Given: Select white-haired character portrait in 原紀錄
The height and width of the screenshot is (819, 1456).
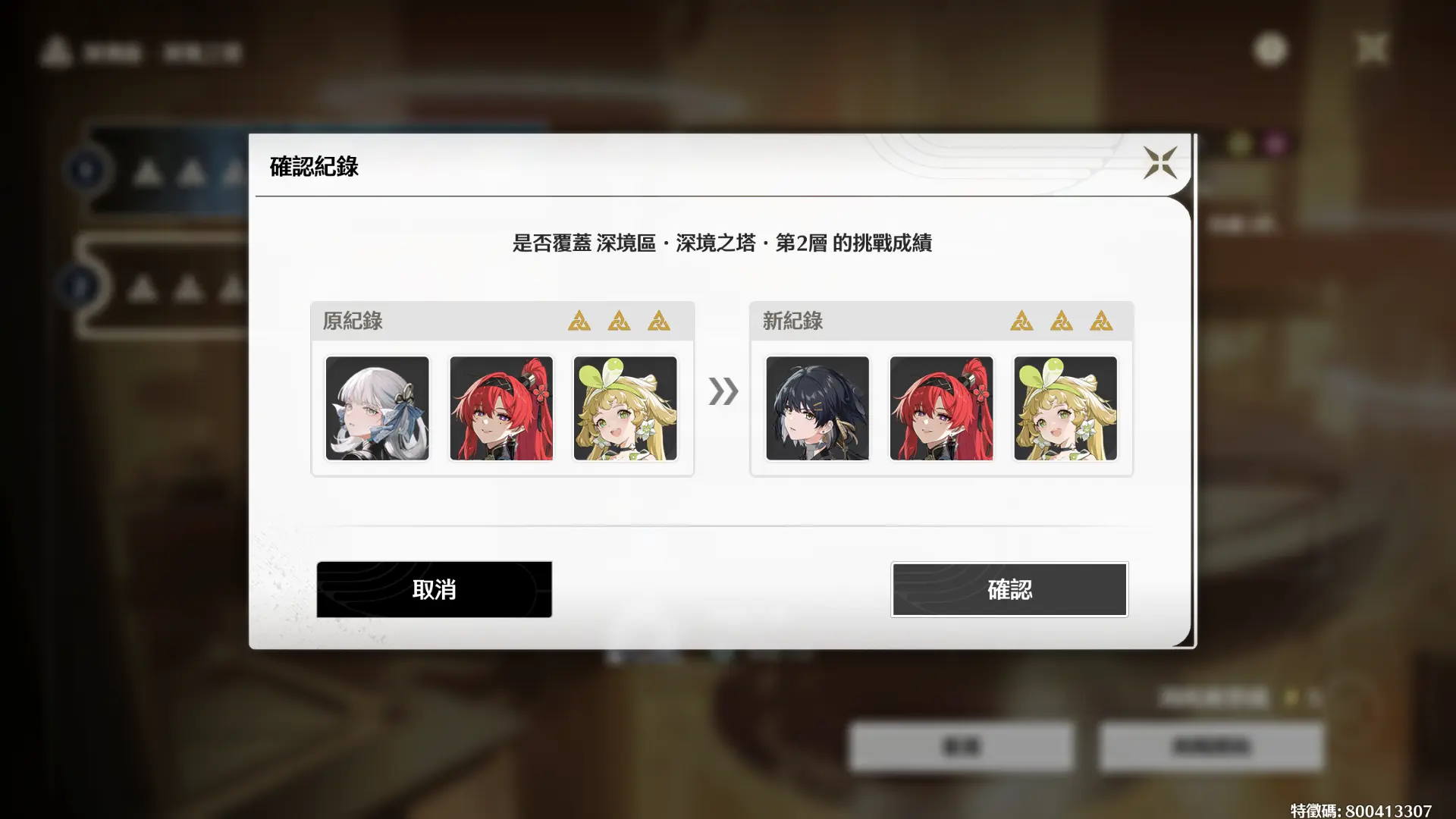Looking at the screenshot, I should pos(377,409).
